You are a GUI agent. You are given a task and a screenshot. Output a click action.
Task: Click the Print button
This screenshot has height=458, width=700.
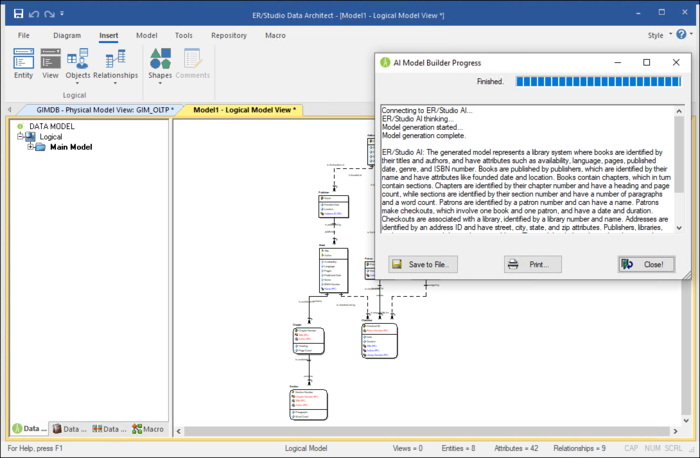[533, 264]
